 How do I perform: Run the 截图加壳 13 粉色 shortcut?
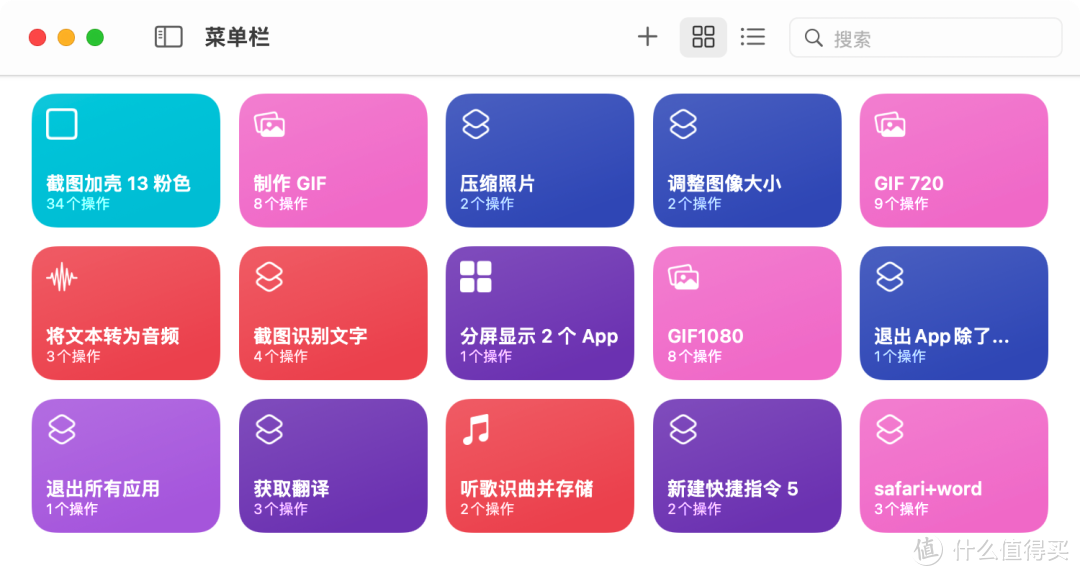coord(126,161)
